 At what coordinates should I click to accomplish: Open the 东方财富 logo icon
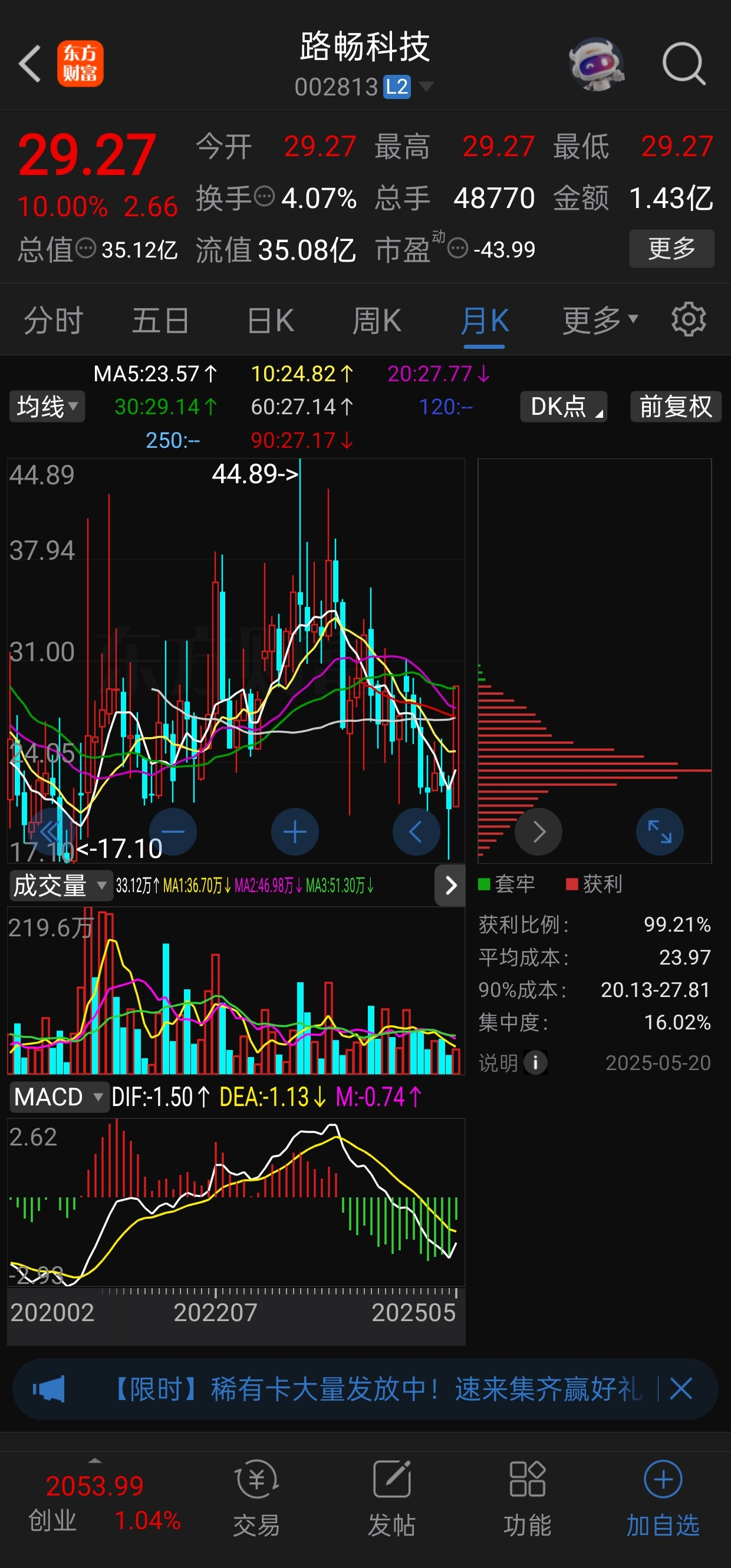click(80, 63)
